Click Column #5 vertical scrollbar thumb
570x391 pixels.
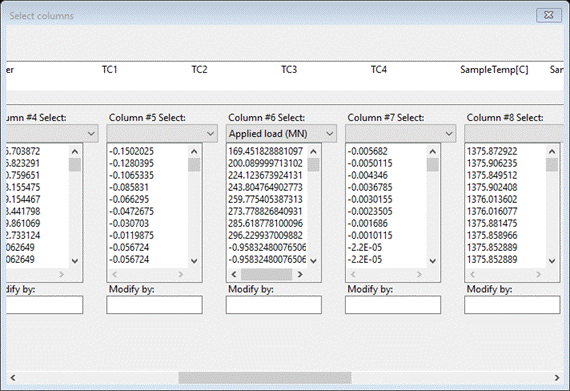click(194, 165)
